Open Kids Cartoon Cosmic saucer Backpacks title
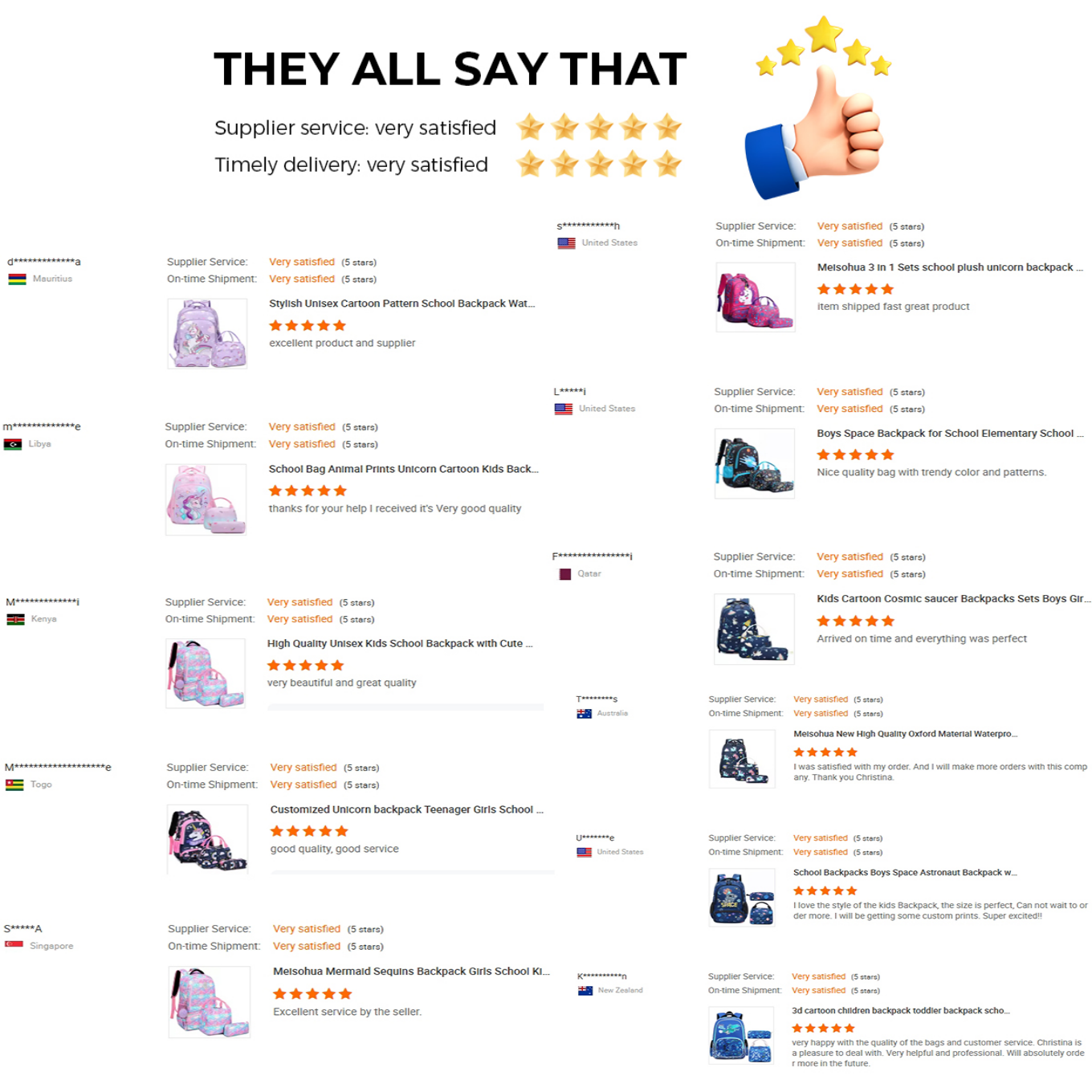 tap(954, 599)
